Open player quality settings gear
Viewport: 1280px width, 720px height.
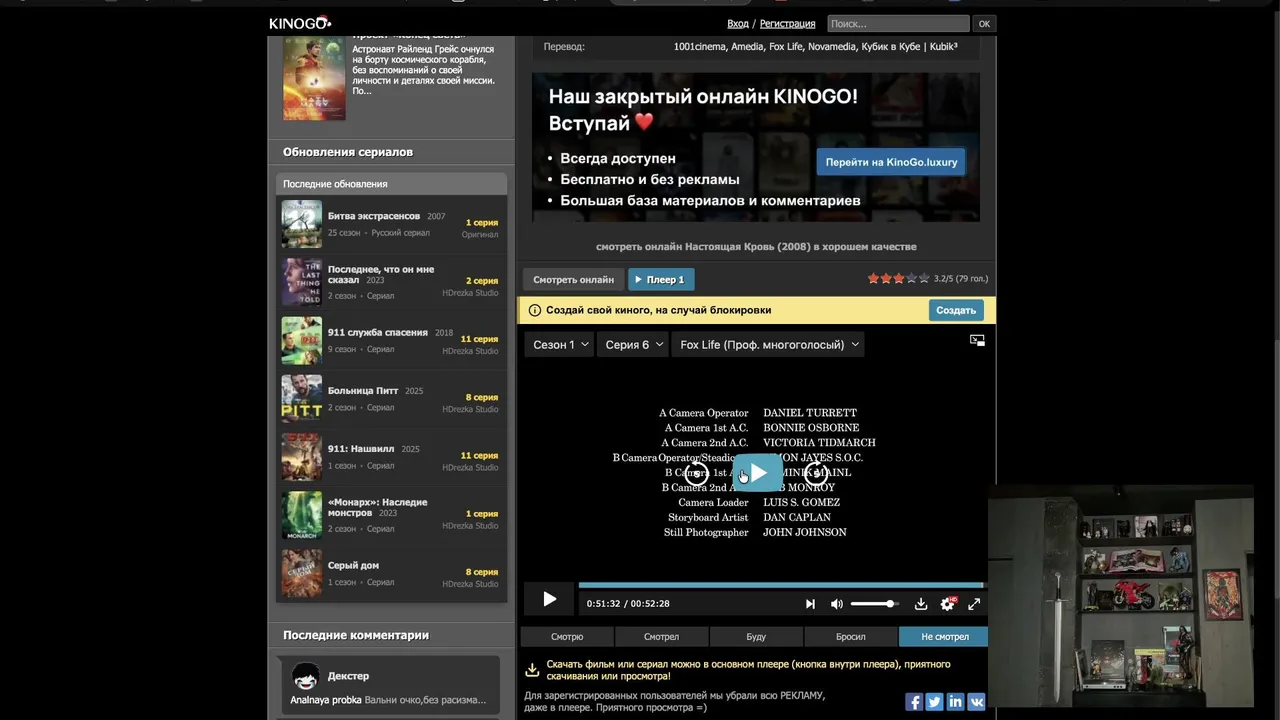pos(947,604)
